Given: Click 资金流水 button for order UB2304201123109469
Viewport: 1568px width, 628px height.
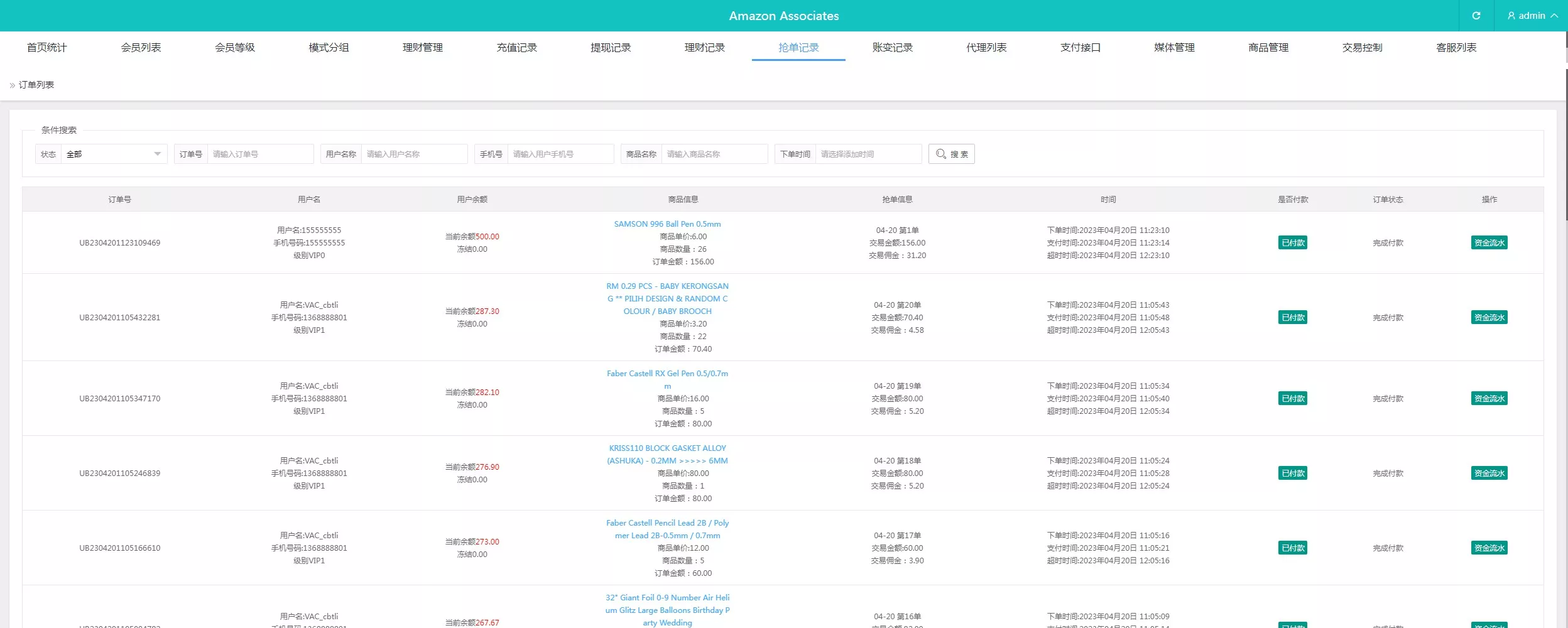Looking at the screenshot, I should point(1489,243).
